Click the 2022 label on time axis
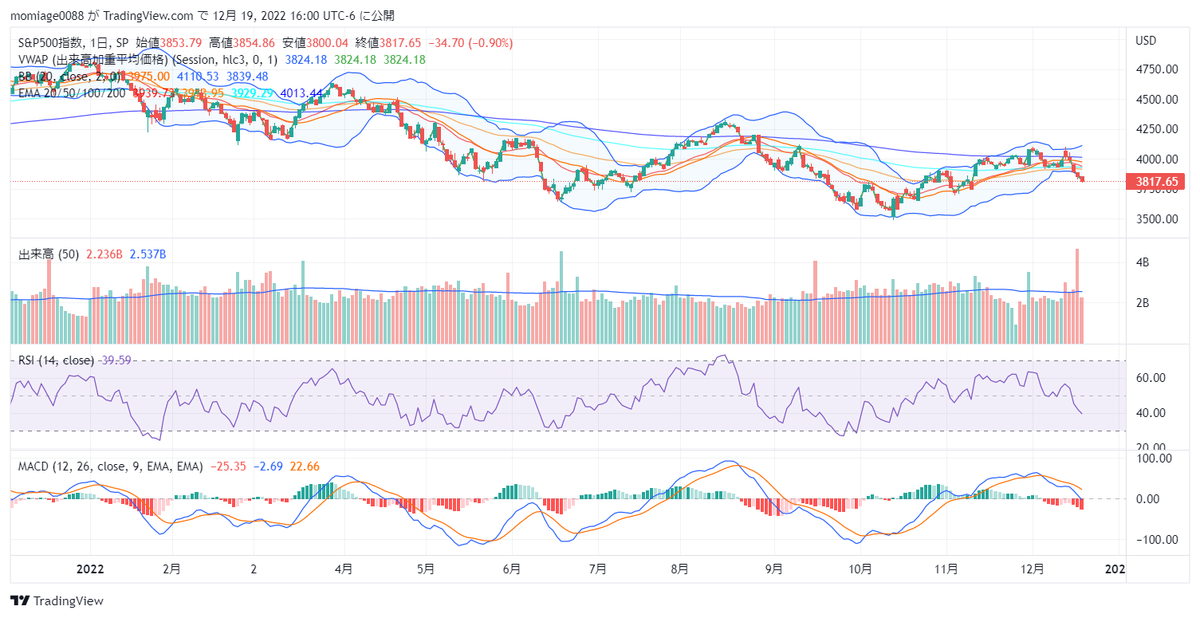1200x618 pixels. [90, 568]
